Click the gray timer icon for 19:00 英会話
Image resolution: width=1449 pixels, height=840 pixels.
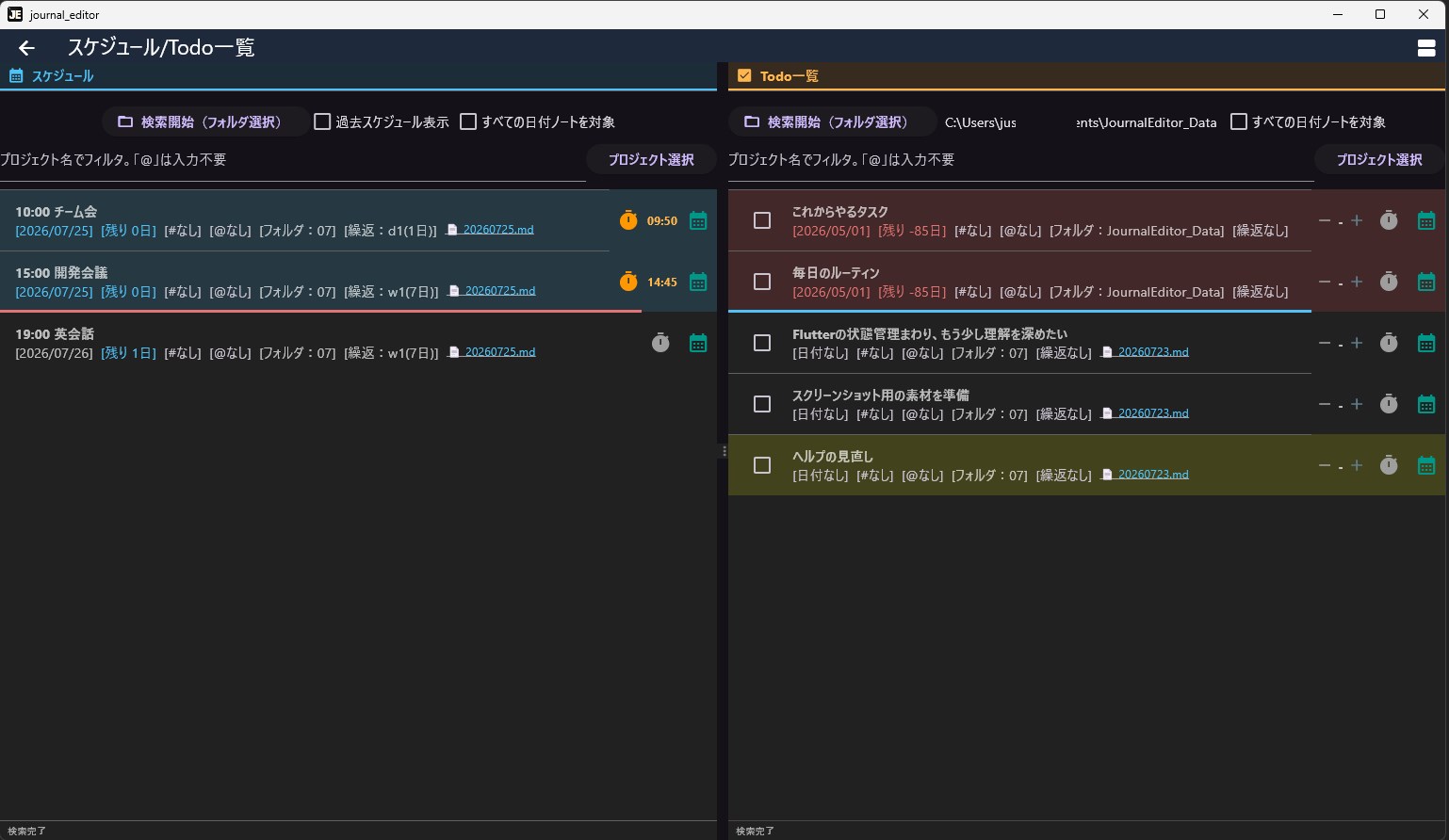pos(660,343)
